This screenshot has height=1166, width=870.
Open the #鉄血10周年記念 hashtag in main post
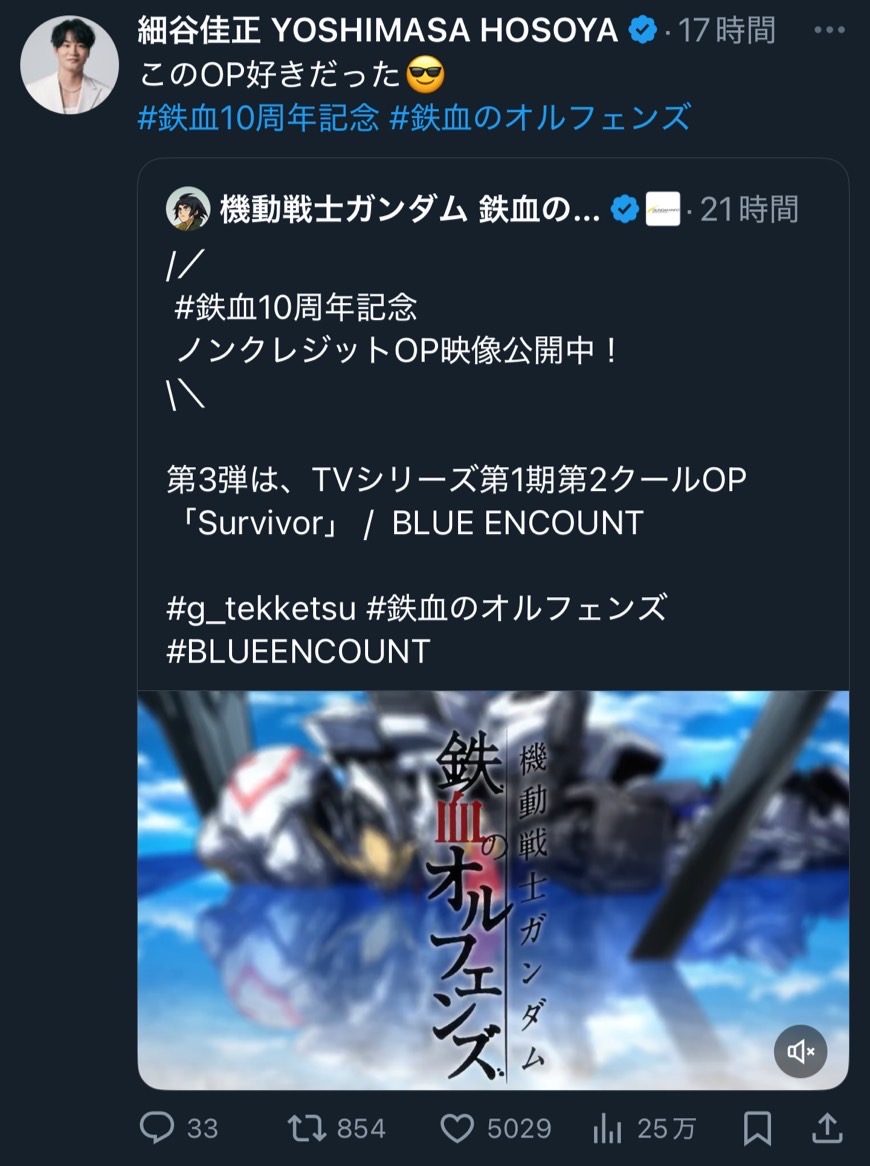pyautogui.click(x=259, y=118)
